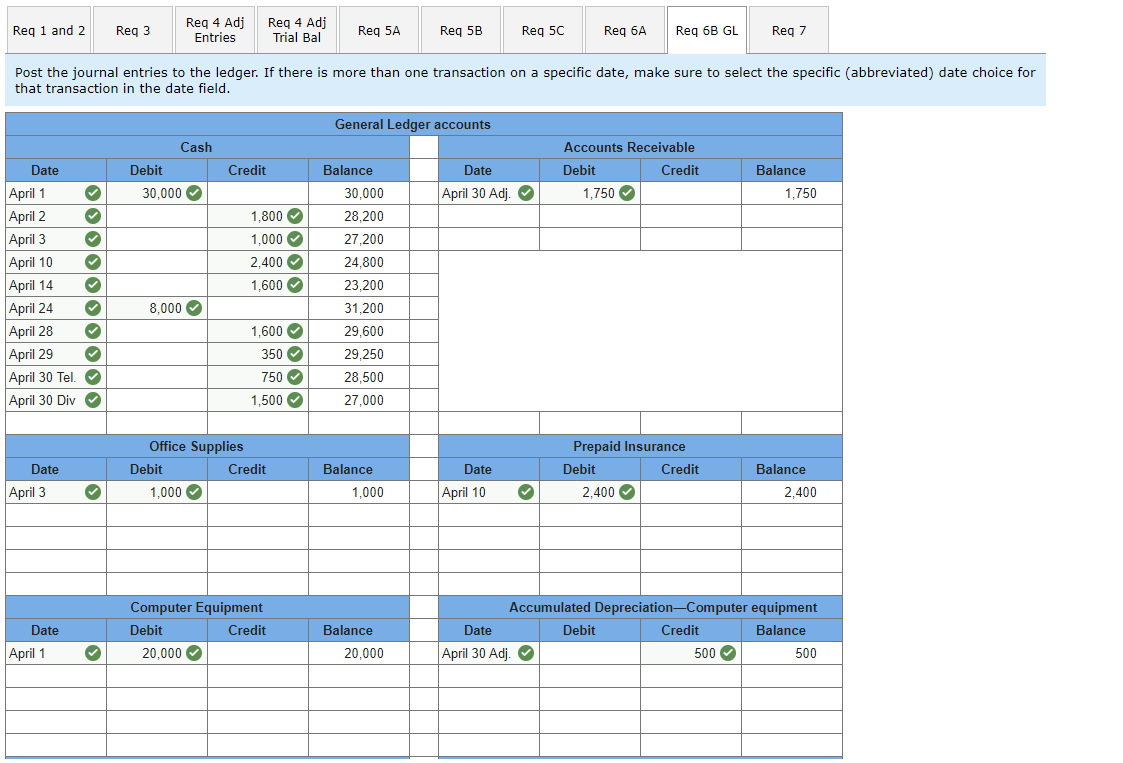Viewport: 1123px width, 763px height.
Task: Open the Req 4 Adj Trial Bal tab
Action: 296,29
